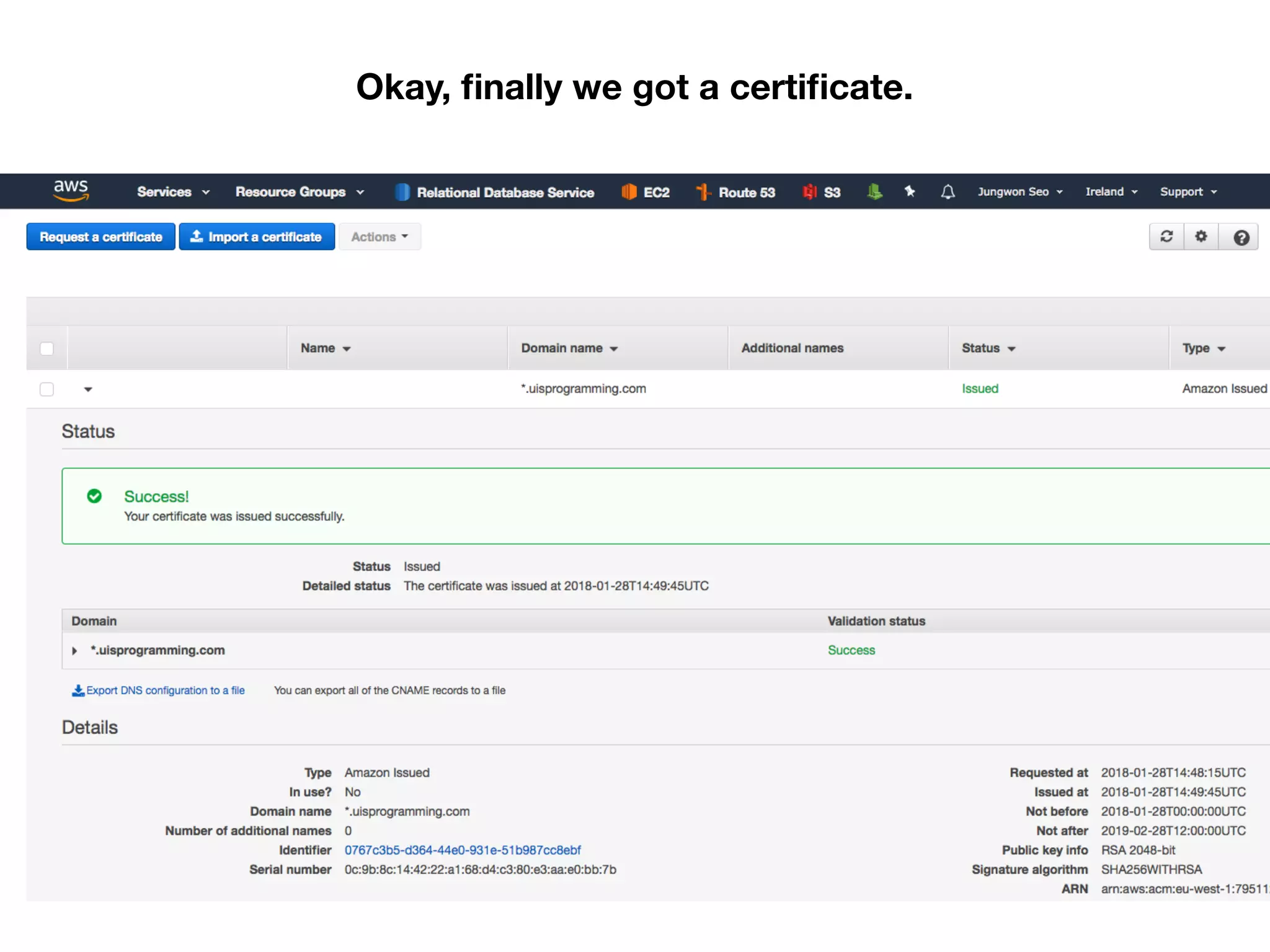The width and height of the screenshot is (1270, 952).
Task: Click the green Success validation status
Action: point(851,650)
